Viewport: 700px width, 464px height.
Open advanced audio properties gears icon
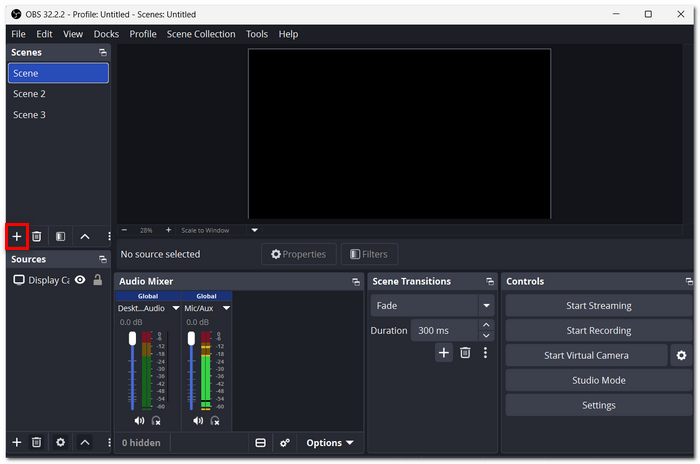point(284,443)
